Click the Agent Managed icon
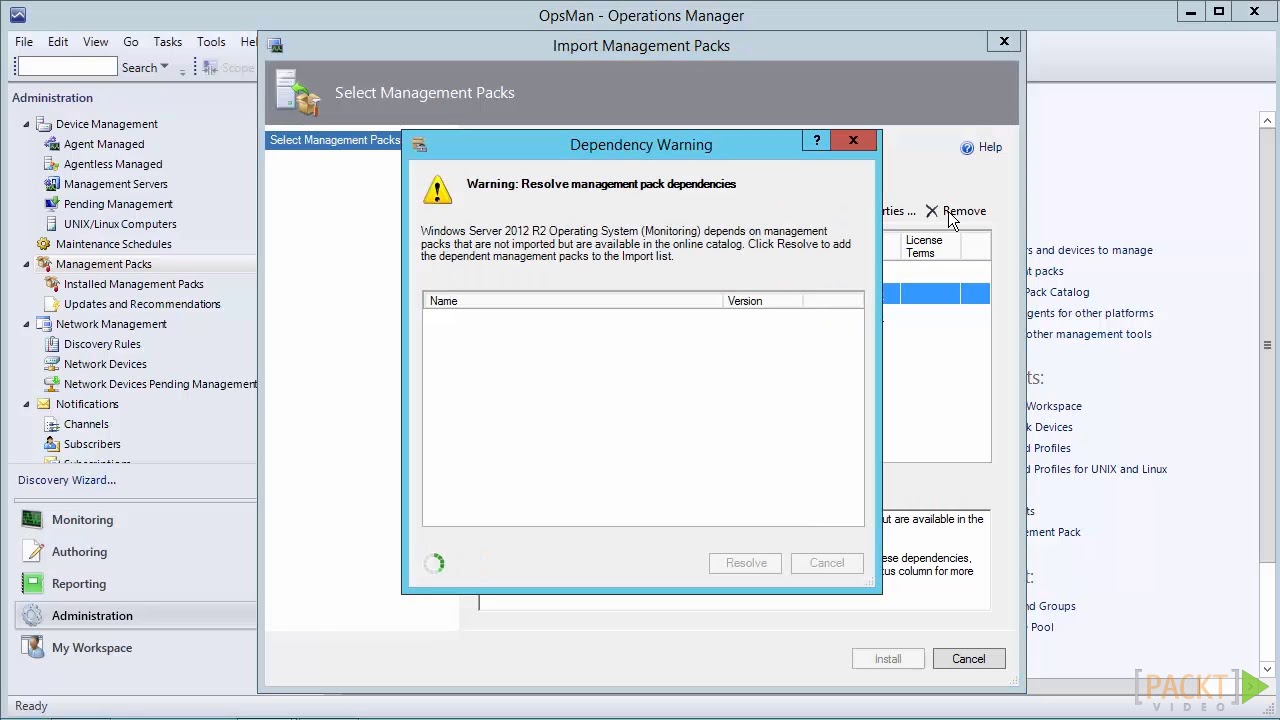The image size is (1280, 720). tap(52, 144)
